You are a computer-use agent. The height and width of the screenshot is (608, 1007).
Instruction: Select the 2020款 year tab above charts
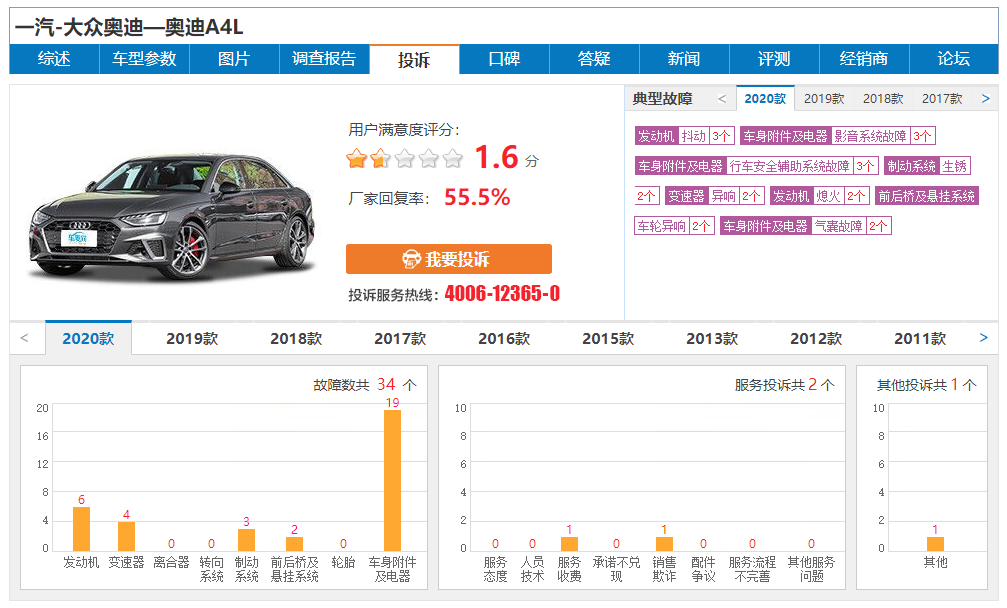(89, 338)
